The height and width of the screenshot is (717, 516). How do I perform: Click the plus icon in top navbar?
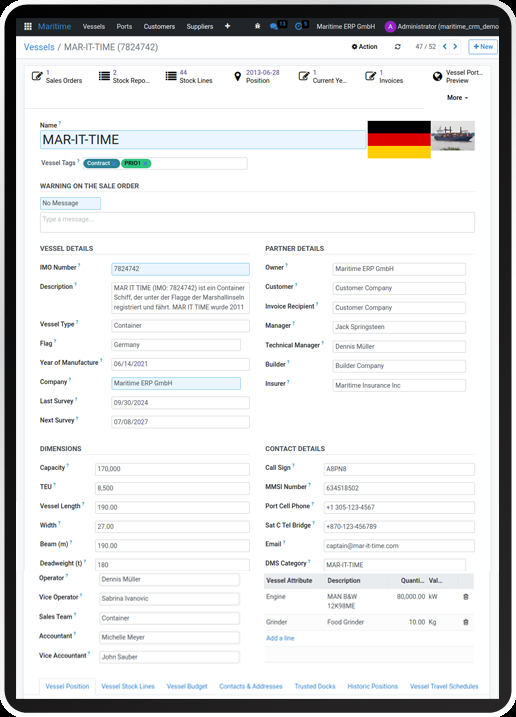[227, 26]
